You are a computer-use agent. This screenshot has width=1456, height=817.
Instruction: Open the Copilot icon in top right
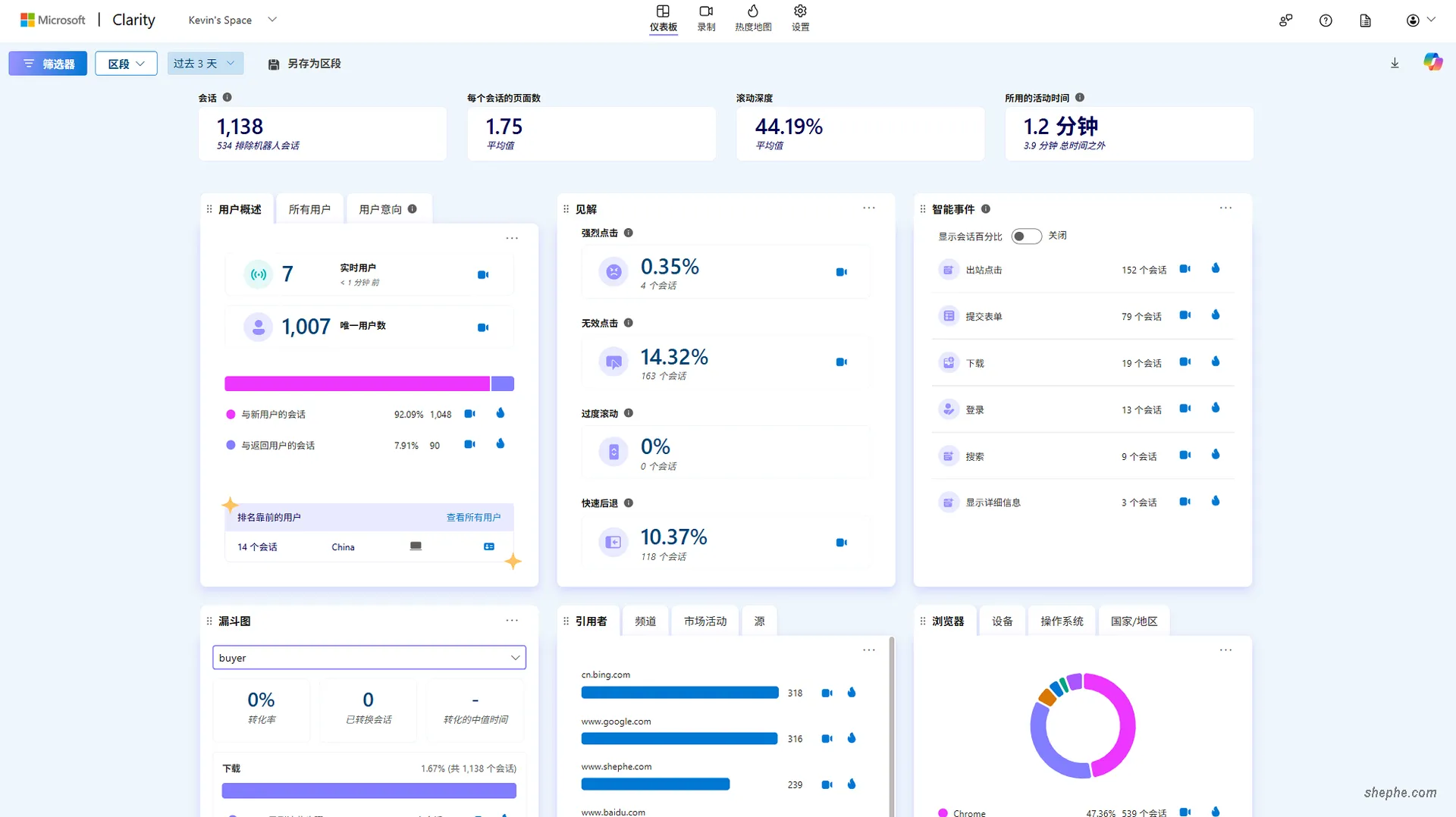[1432, 62]
